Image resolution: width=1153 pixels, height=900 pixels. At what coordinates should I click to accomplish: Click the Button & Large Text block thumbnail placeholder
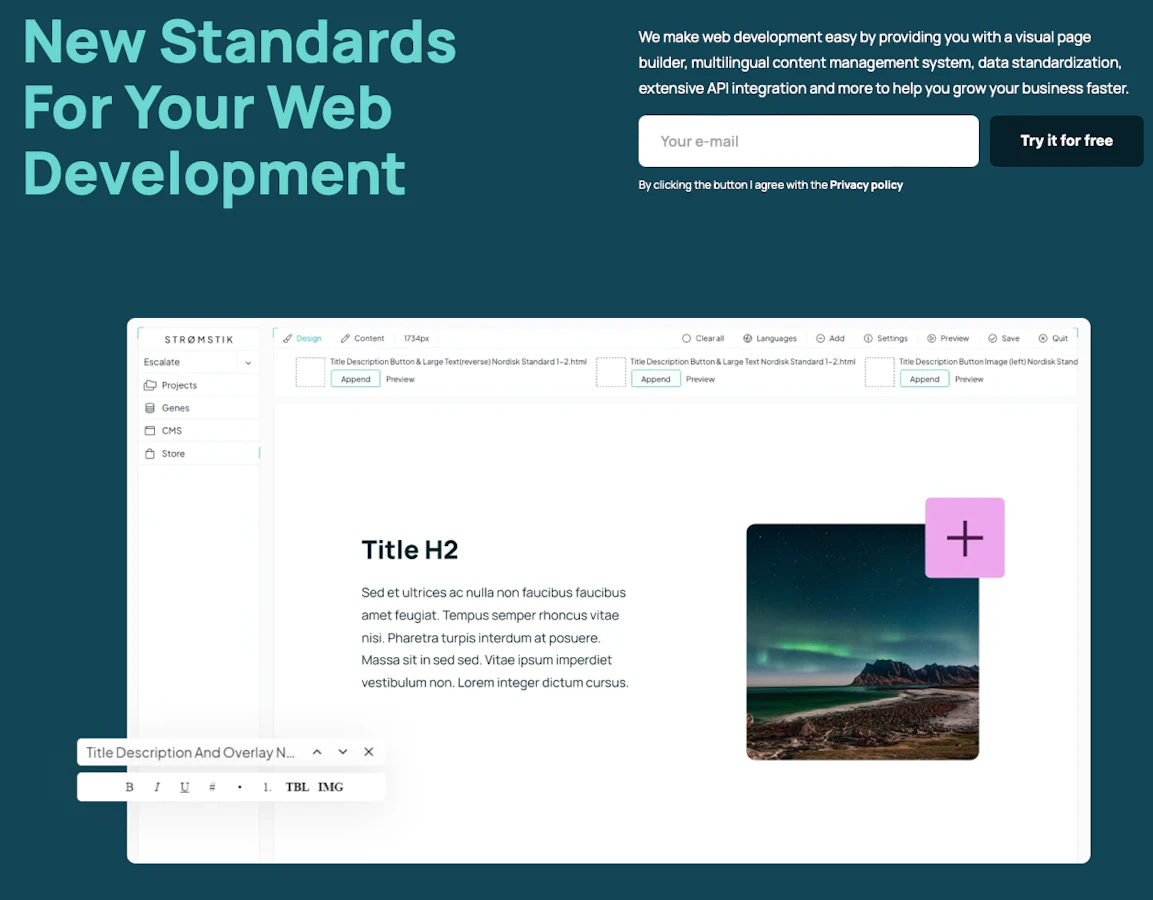(610, 372)
